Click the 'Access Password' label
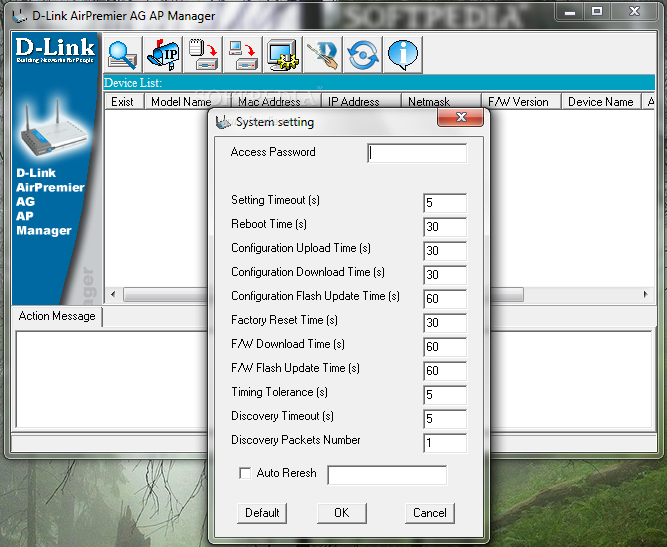The height and width of the screenshot is (547, 667). (273, 152)
